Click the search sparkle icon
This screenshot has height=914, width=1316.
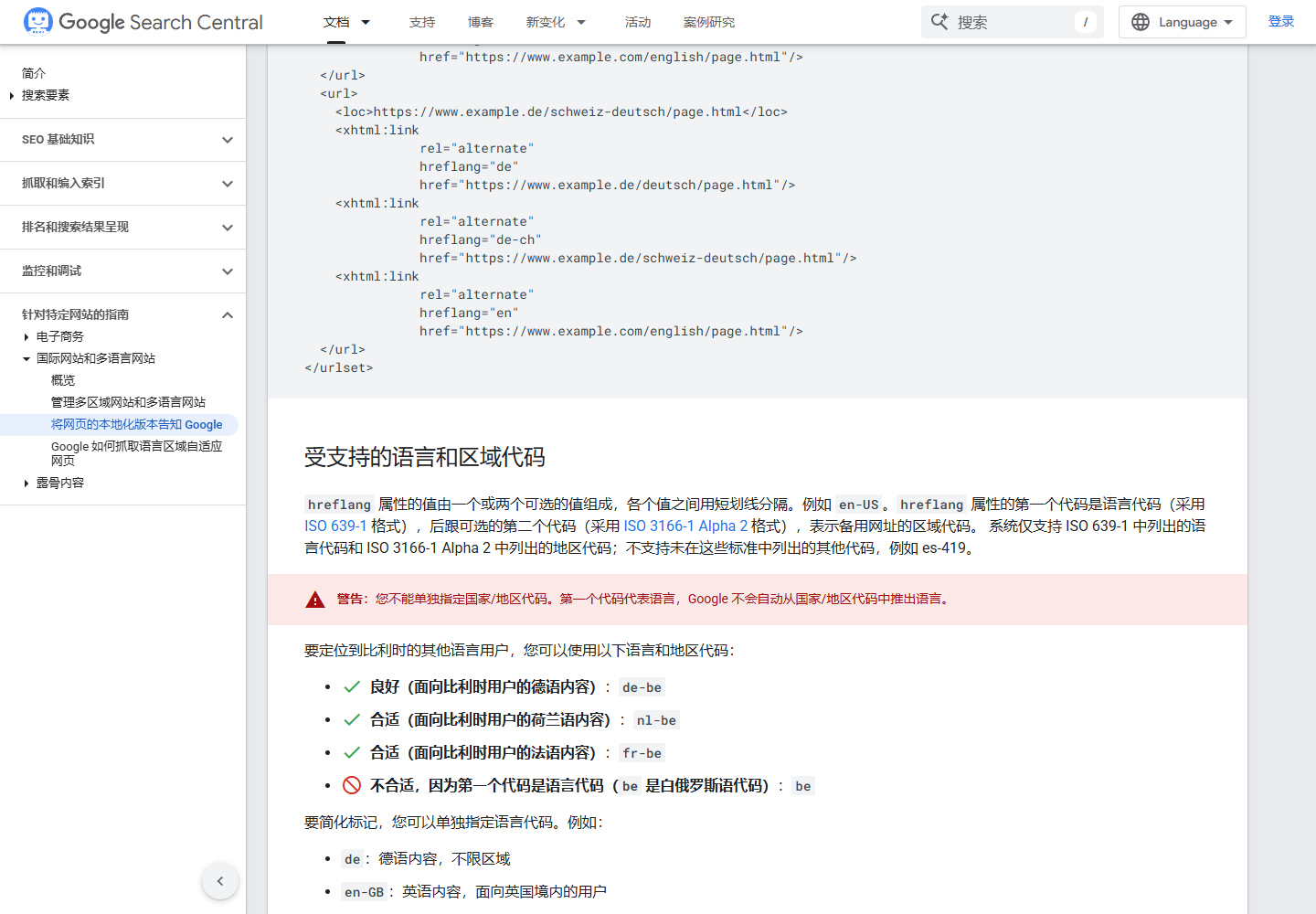tap(939, 21)
